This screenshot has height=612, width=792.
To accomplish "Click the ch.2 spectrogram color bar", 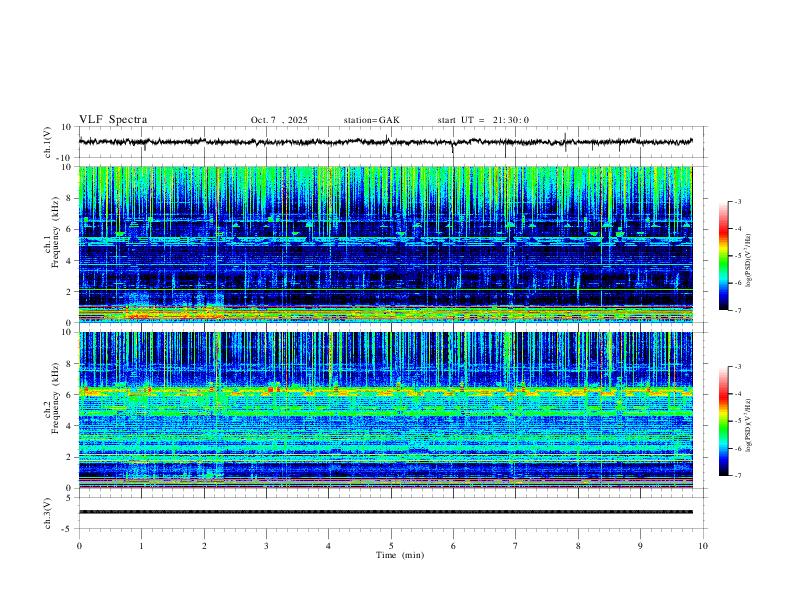I will [x=723, y=421].
